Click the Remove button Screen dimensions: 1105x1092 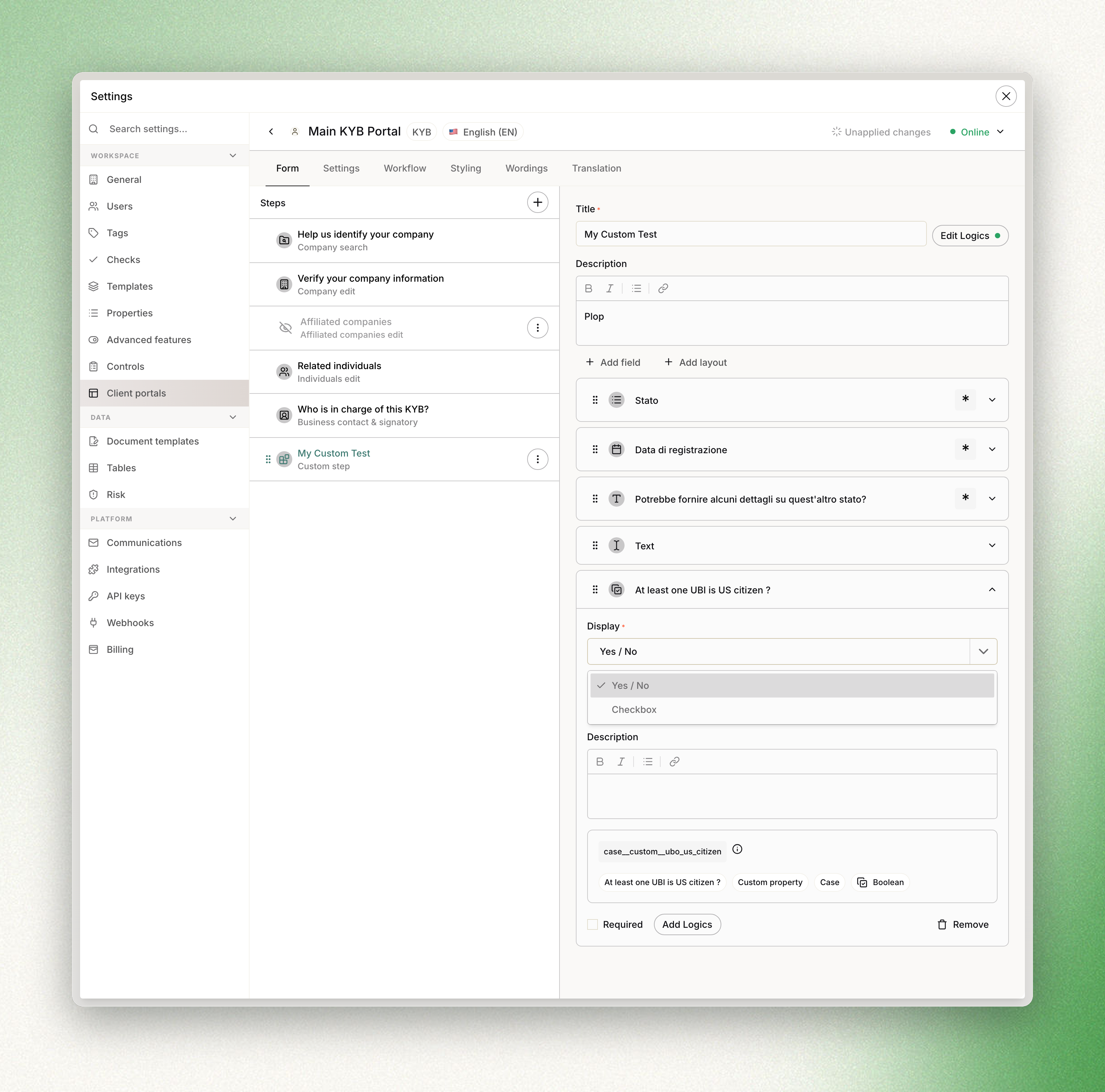(x=963, y=924)
